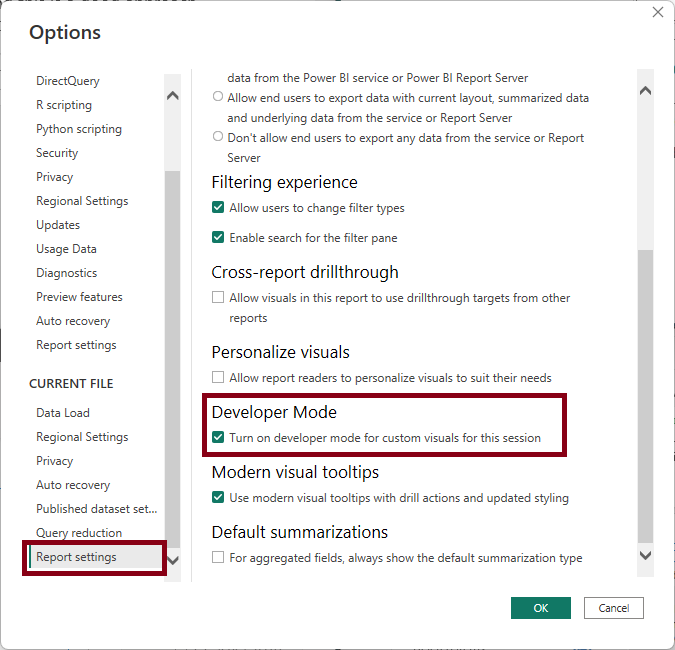Click the Personalize visuals heading

[281, 353]
